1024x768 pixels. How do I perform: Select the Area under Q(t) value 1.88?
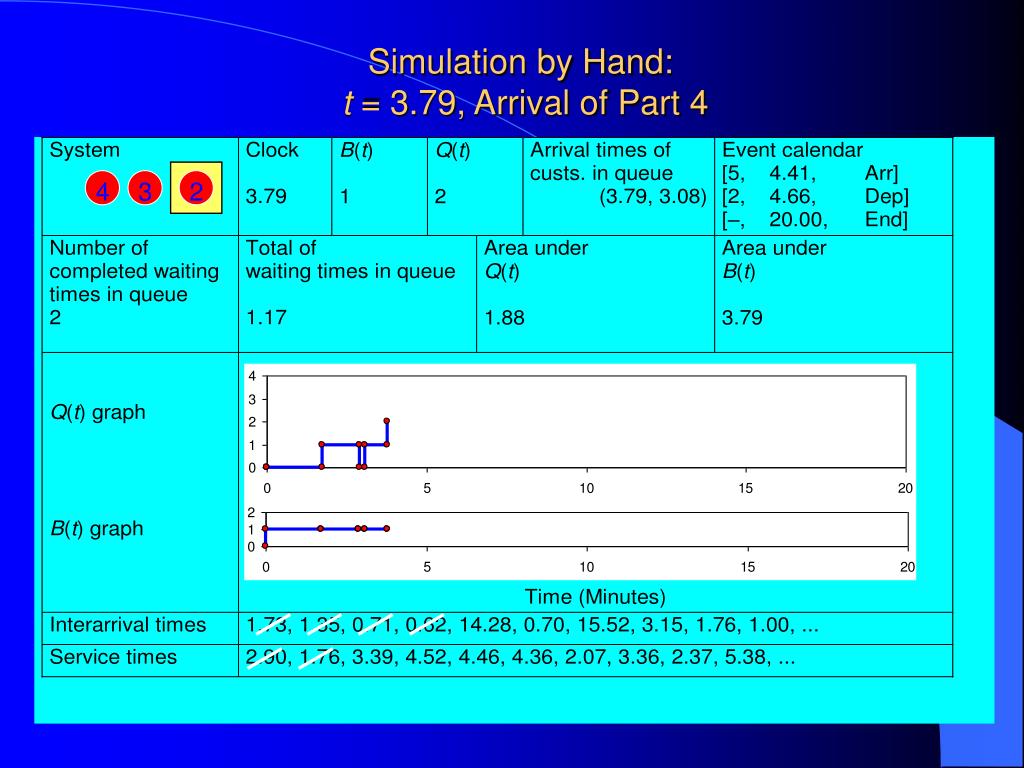click(x=504, y=317)
